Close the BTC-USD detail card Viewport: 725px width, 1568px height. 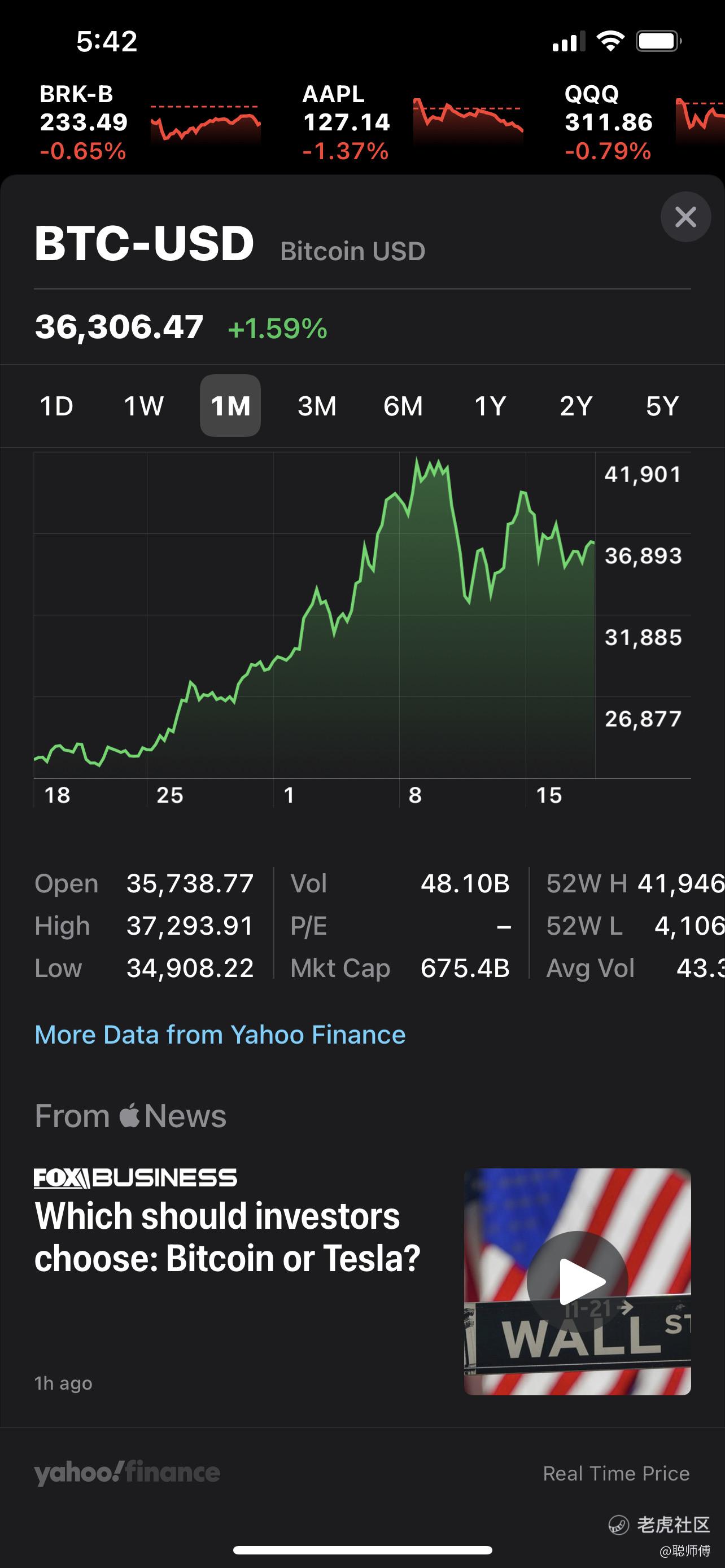click(685, 217)
